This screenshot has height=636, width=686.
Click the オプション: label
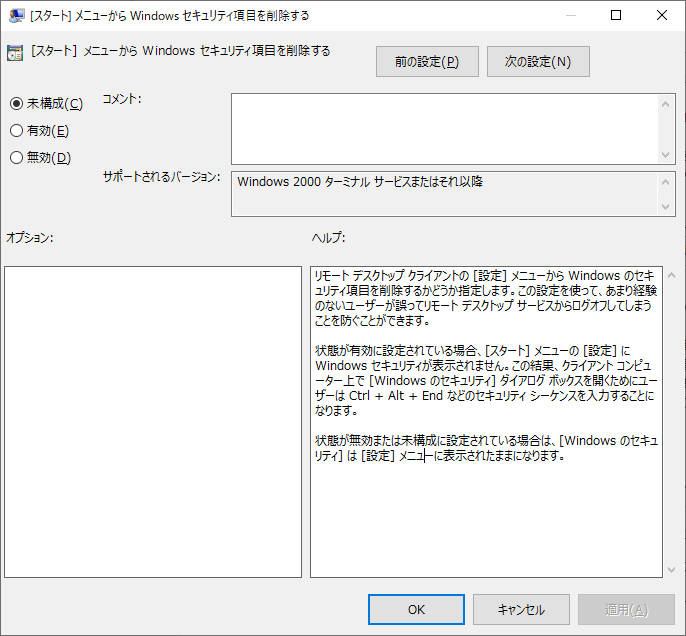click(x=30, y=238)
